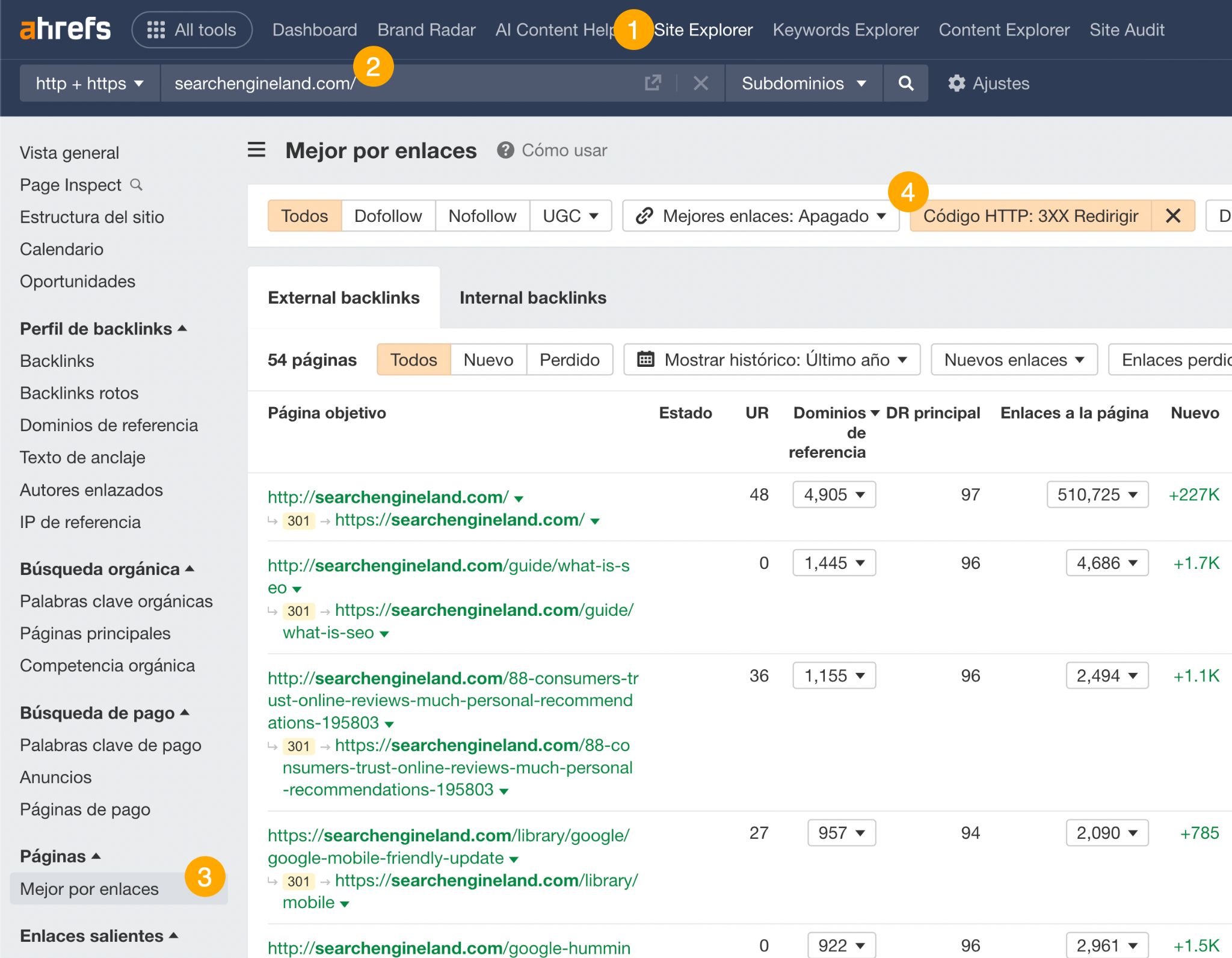Open the hamburger menu beside Mejor por enlaces
The height and width of the screenshot is (958, 1232).
pyautogui.click(x=256, y=150)
